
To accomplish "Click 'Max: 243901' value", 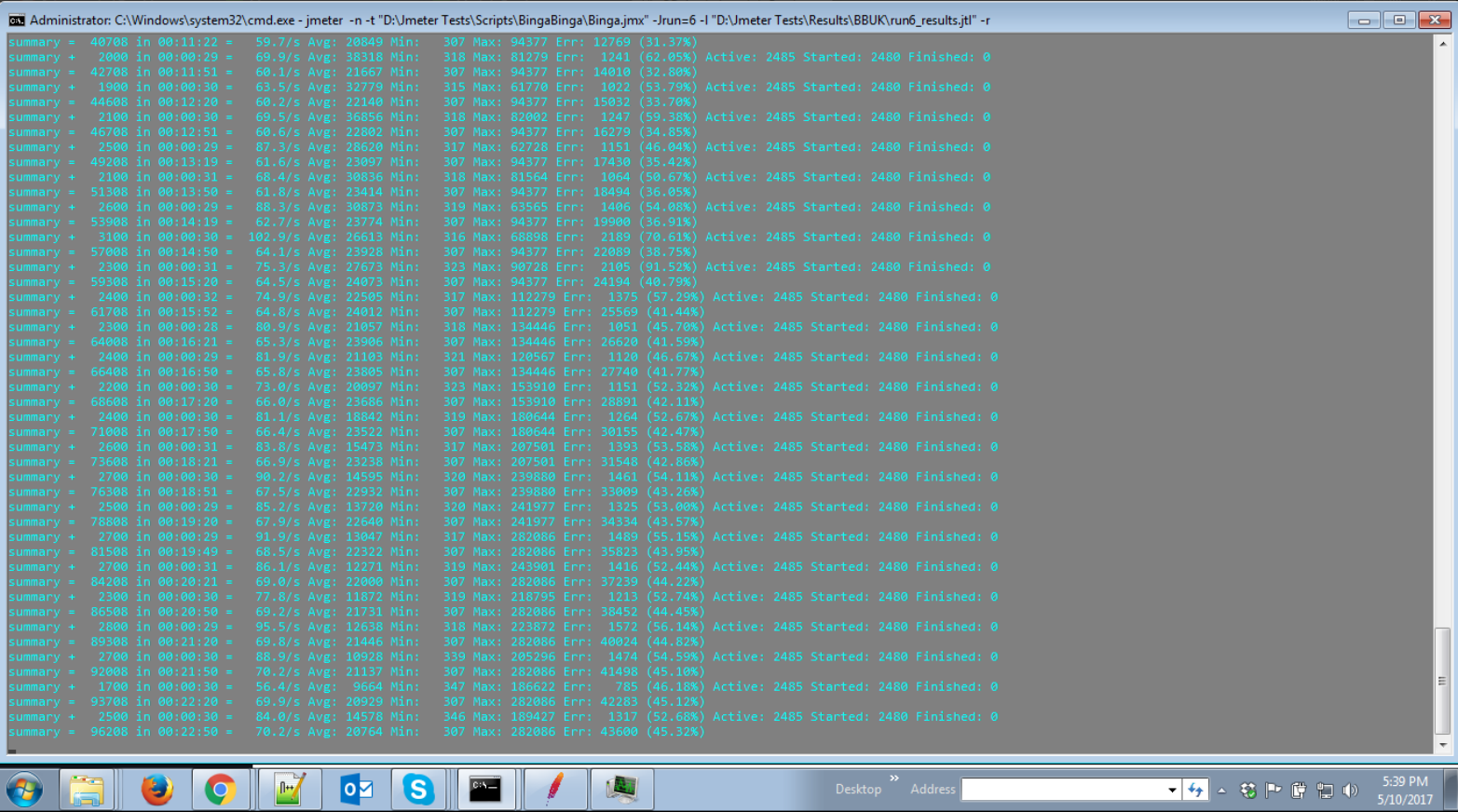I will coord(513,566).
